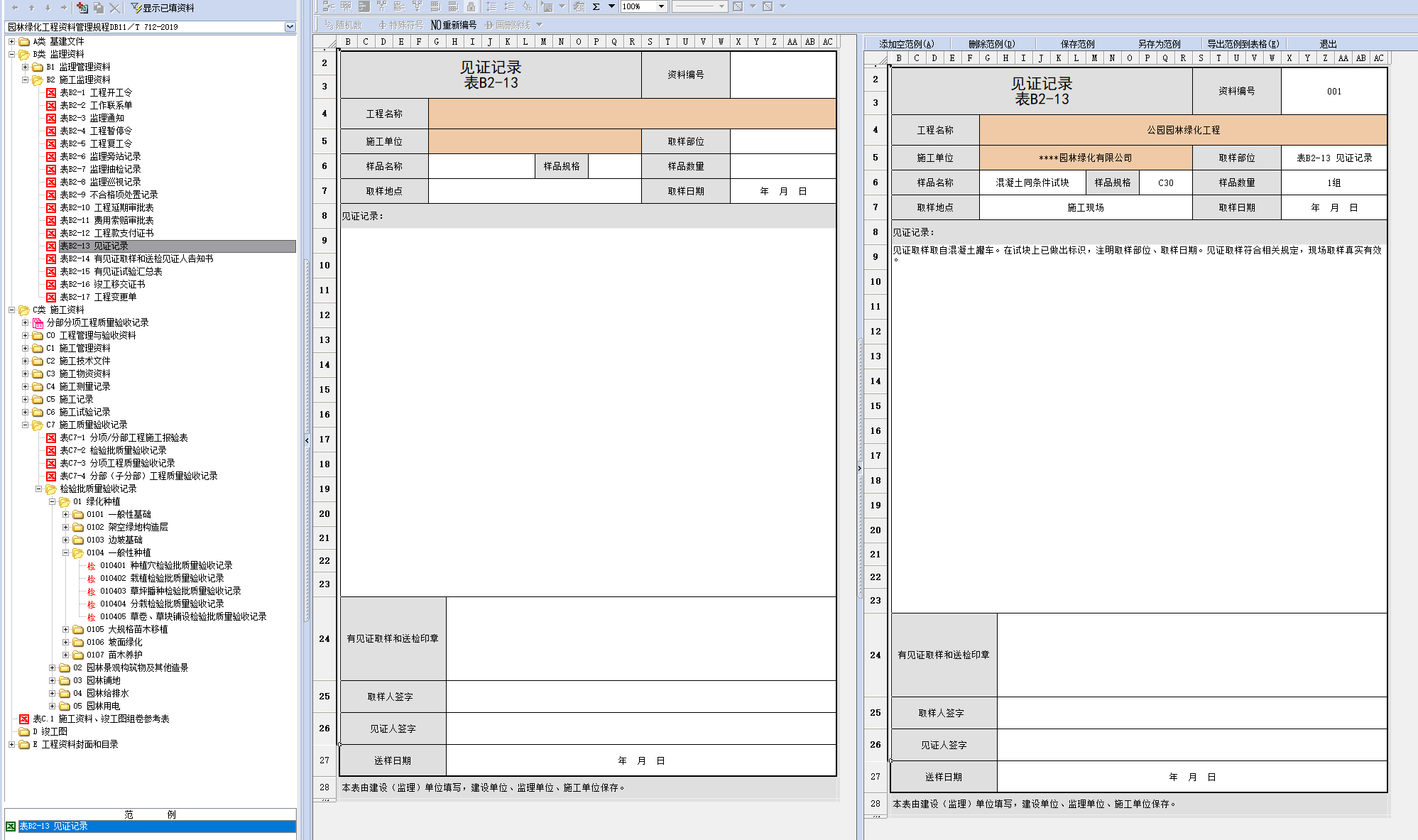1418x840 pixels.
Task: Click the 随机数 random number tool
Action: click(344, 25)
